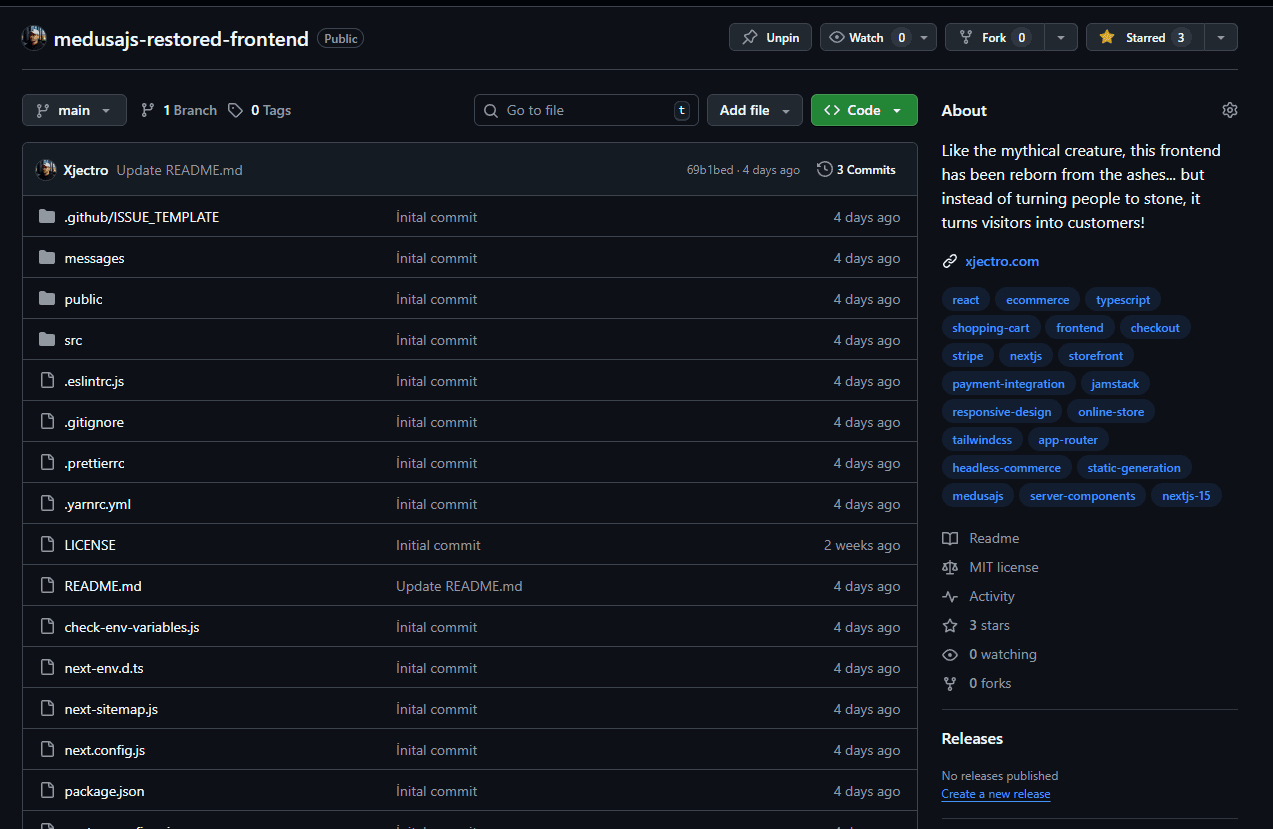This screenshot has height=829, width=1273.
Task: Open the Add file dropdown
Action: 755,110
